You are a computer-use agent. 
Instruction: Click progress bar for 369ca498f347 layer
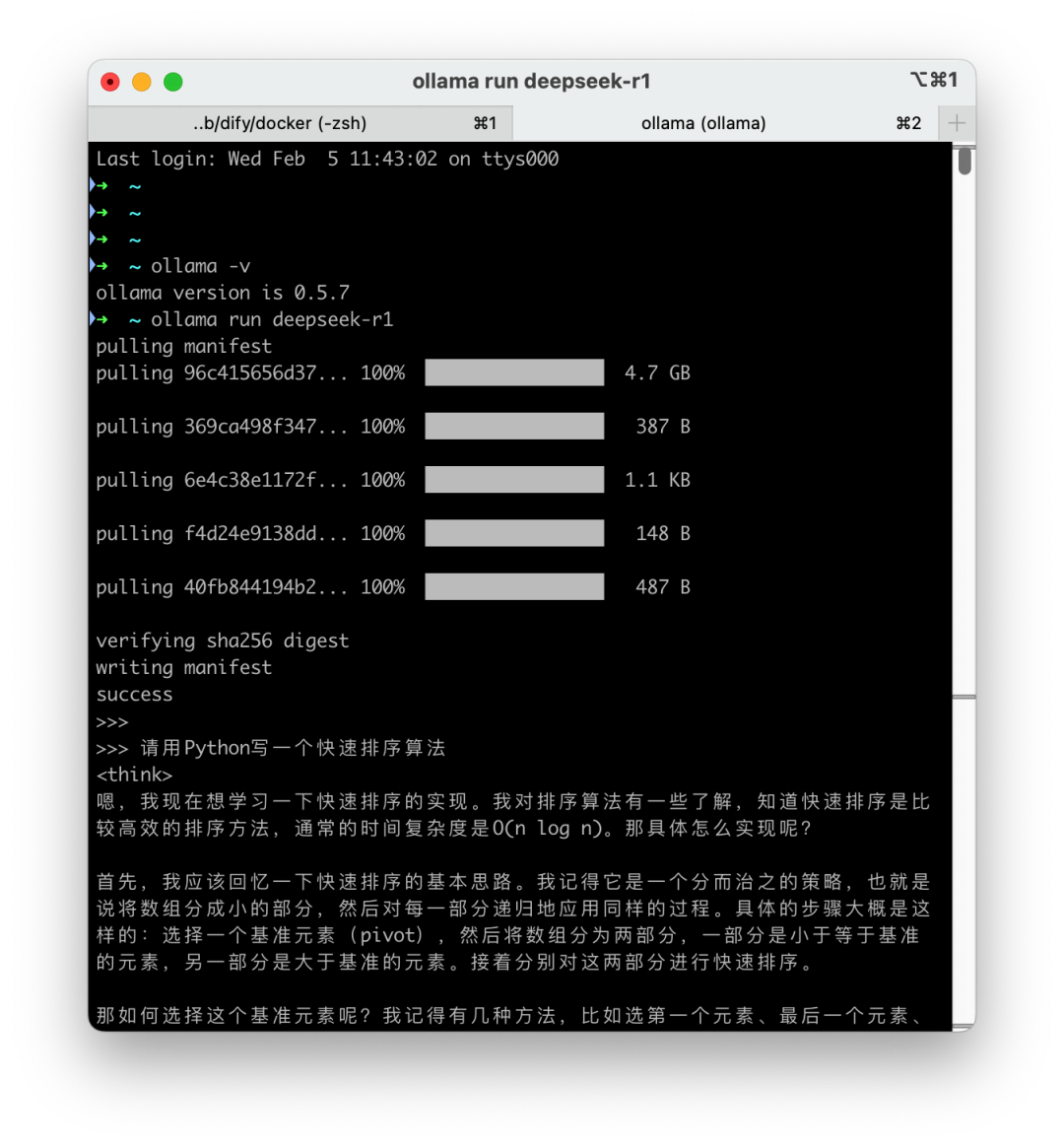514,426
